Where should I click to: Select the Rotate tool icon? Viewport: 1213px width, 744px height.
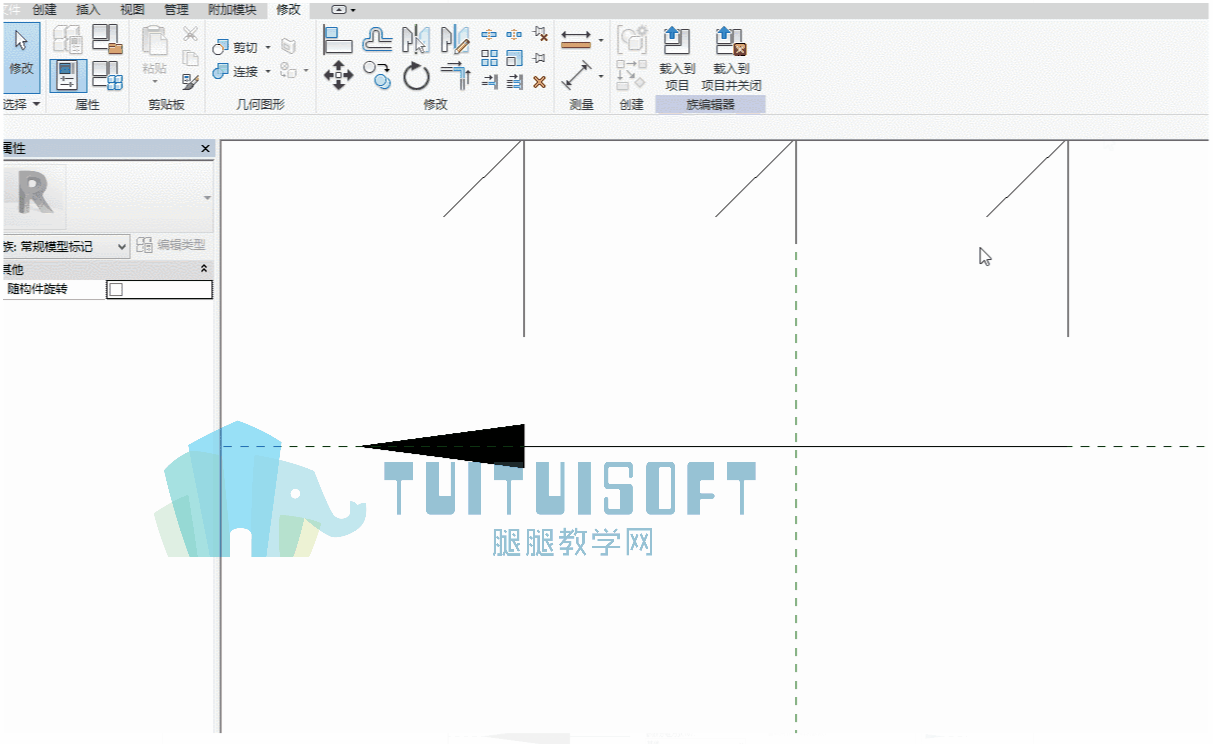[415, 75]
